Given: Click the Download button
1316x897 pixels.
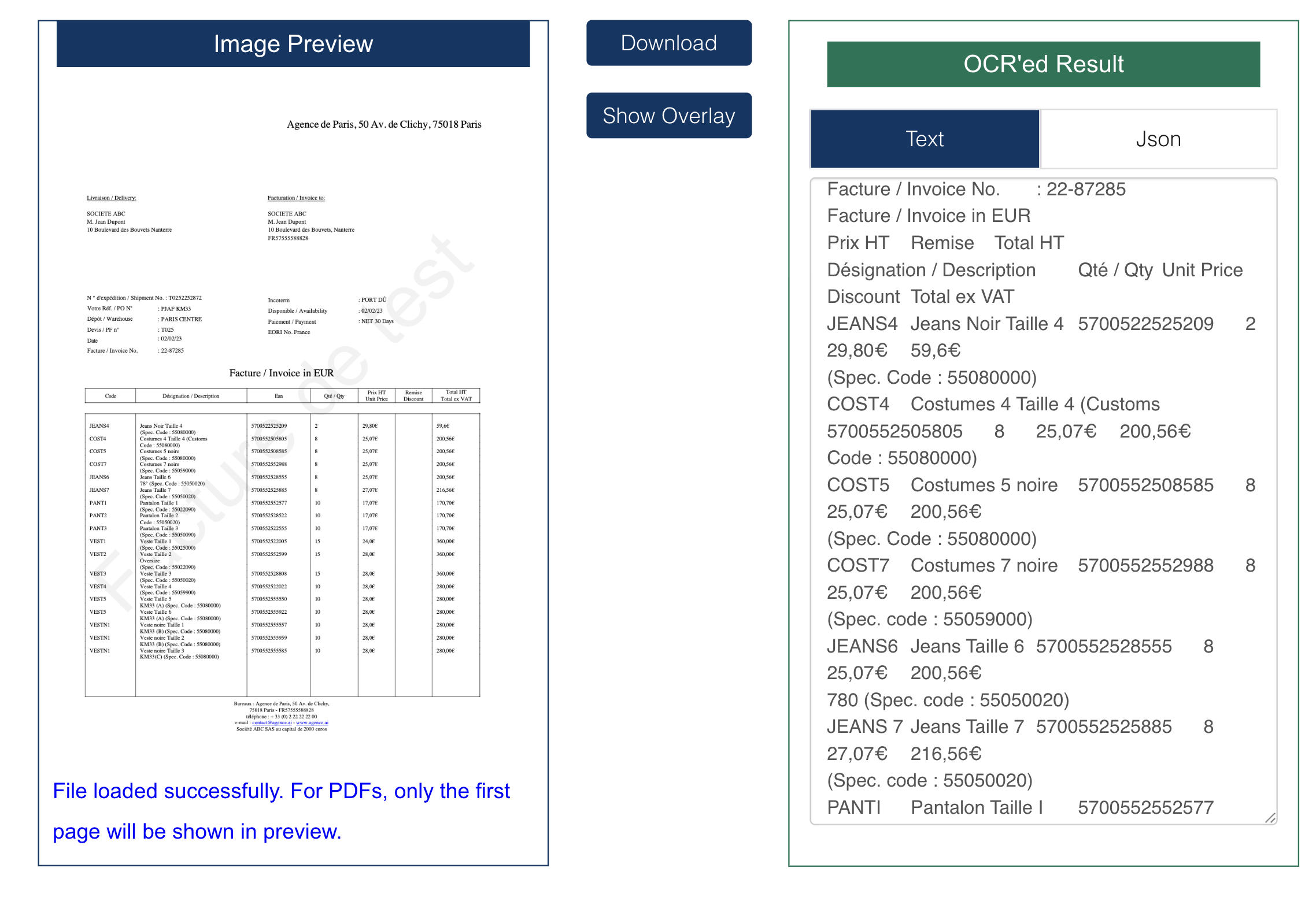Looking at the screenshot, I should point(668,43).
